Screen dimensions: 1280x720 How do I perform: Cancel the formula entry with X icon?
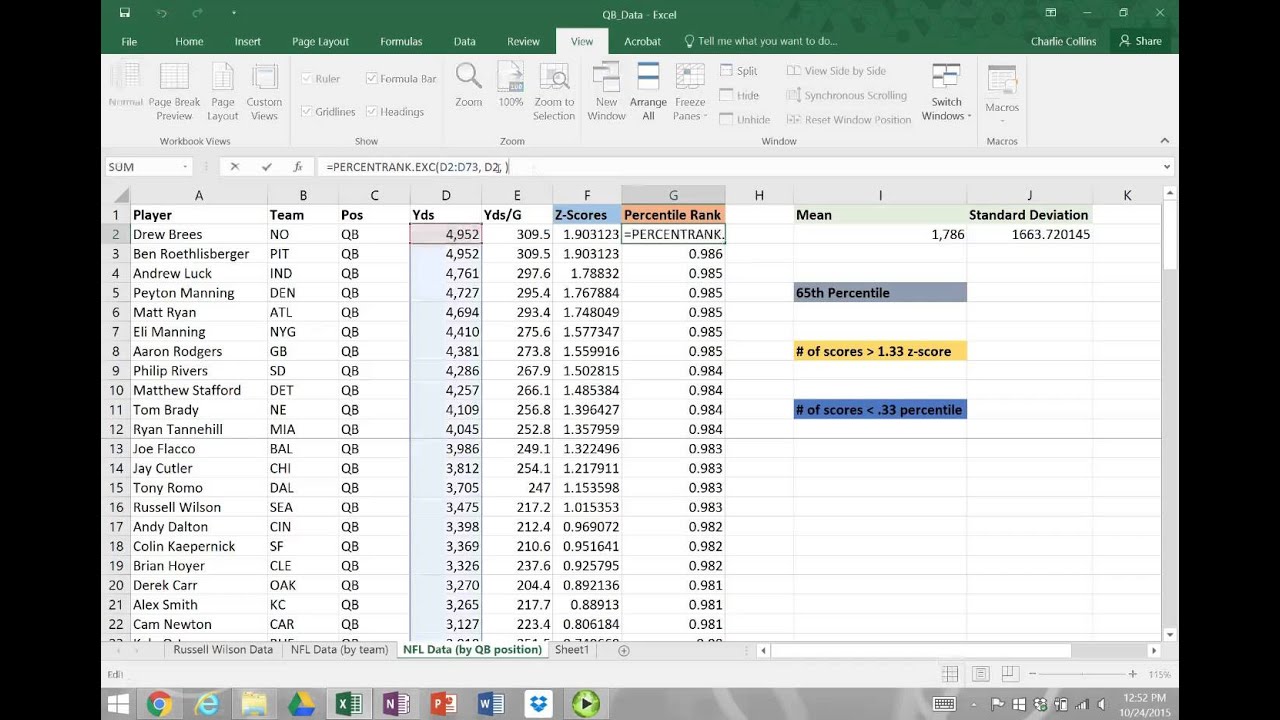235,167
